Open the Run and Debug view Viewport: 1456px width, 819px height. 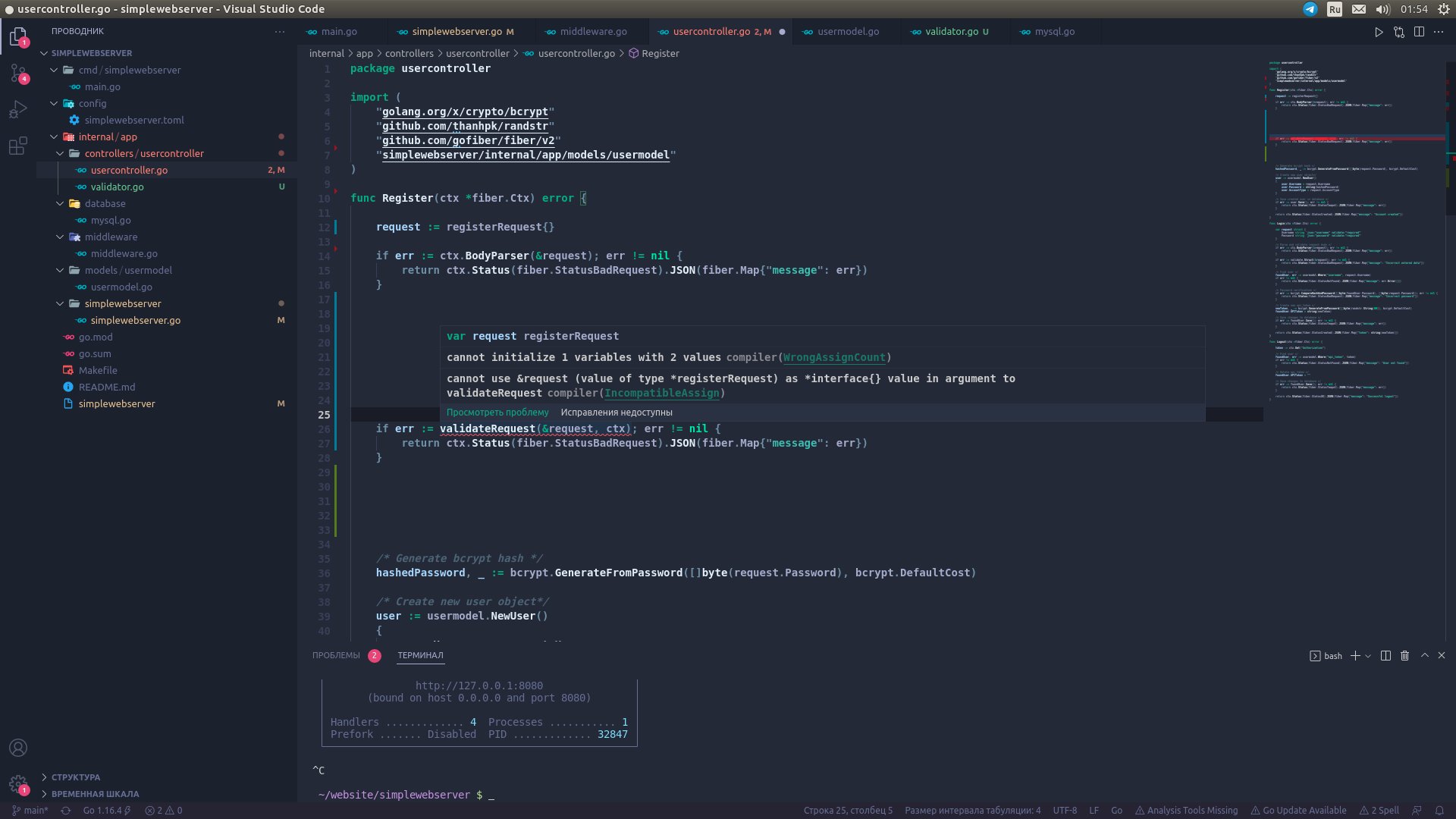18,109
